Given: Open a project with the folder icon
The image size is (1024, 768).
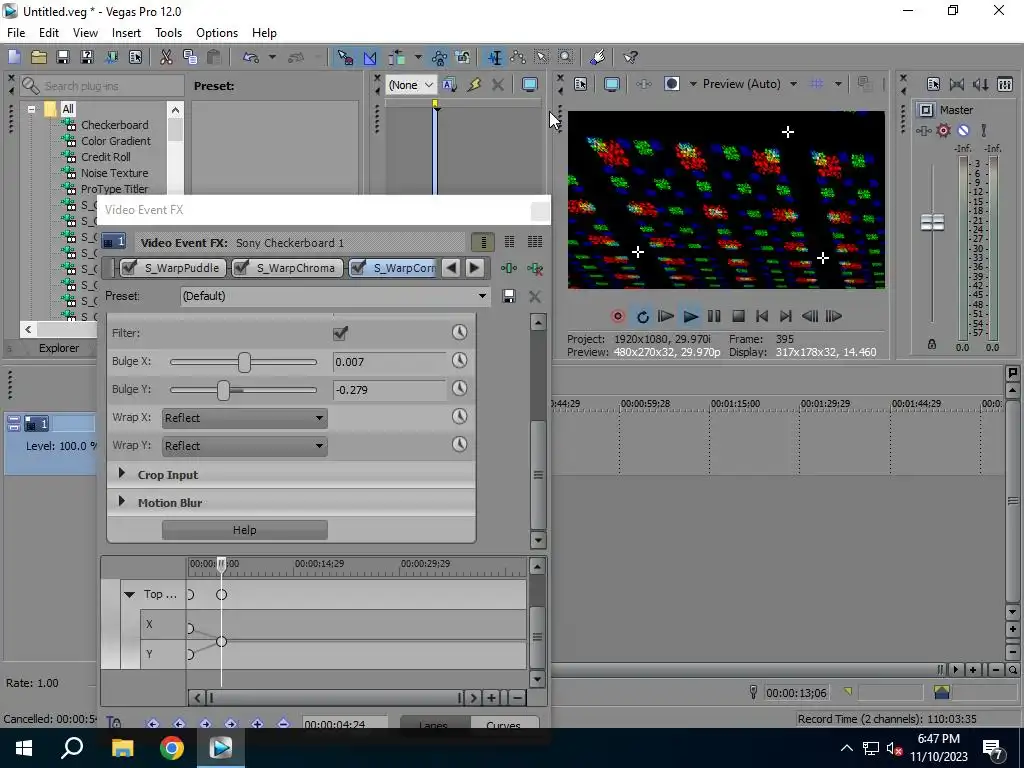Looking at the screenshot, I should pos(39,57).
